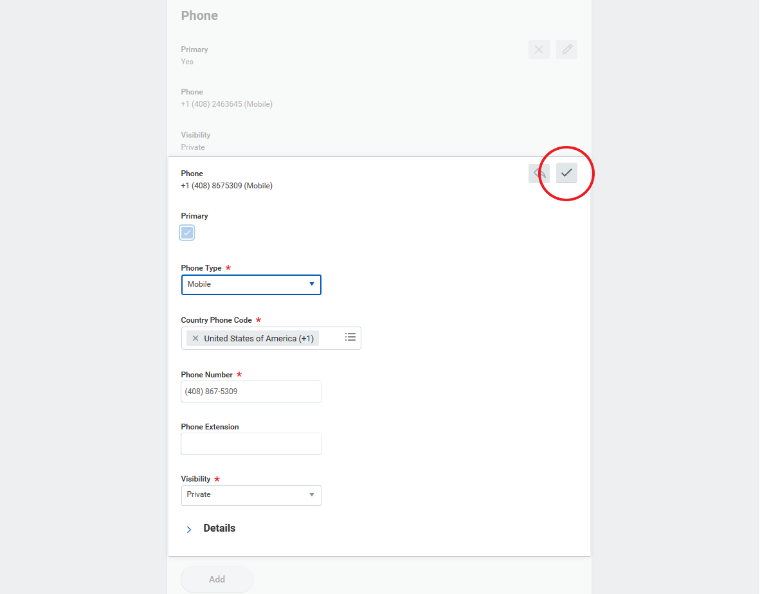The height and width of the screenshot is (594, 760).
Task: Select the United States of America (+1) chip text
Action: (258, 338)
